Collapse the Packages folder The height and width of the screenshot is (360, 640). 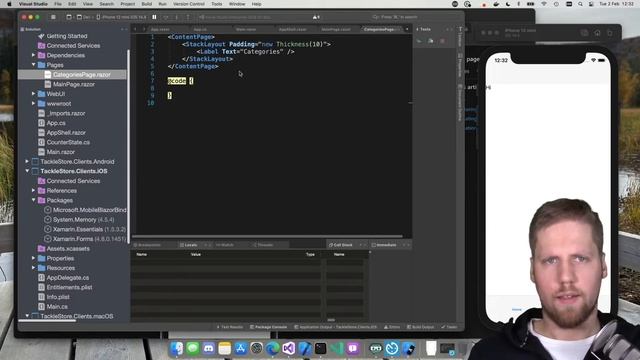(33, 200)
